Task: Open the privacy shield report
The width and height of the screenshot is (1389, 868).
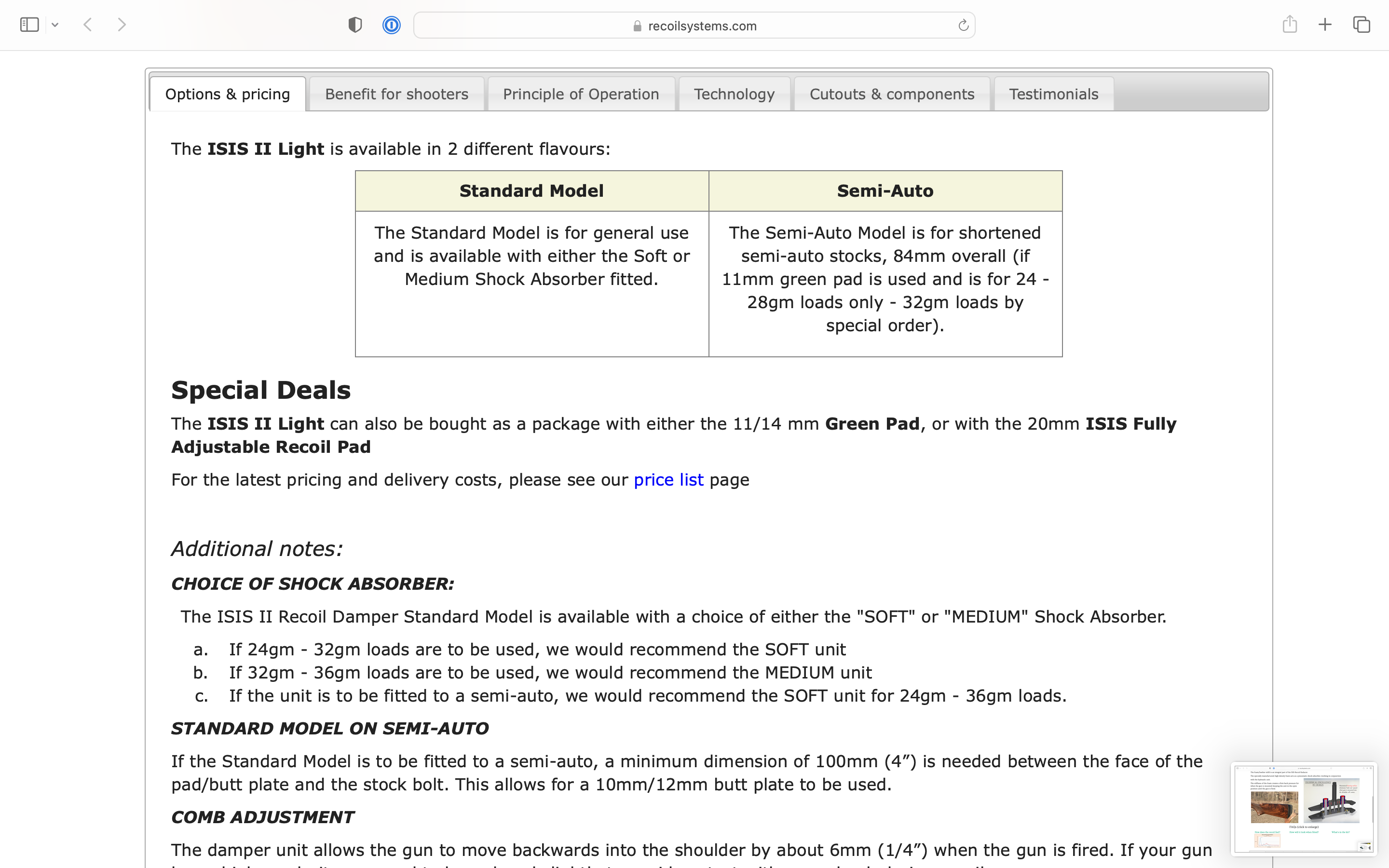Action: pos(355,25)
